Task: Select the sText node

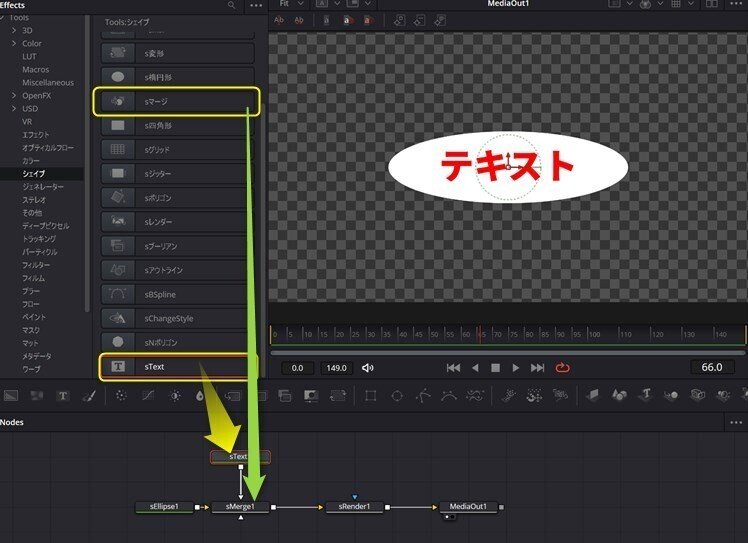Action: coord(240,457)
